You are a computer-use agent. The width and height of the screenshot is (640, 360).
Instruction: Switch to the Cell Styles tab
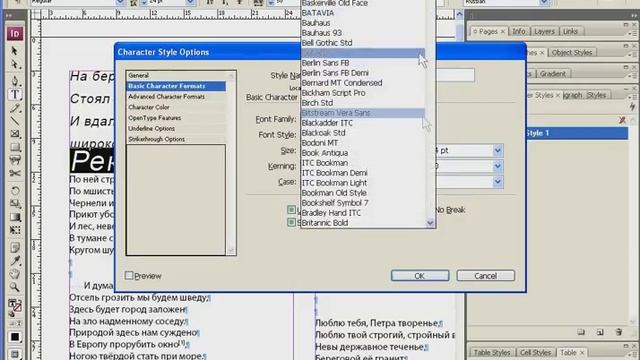535,352
